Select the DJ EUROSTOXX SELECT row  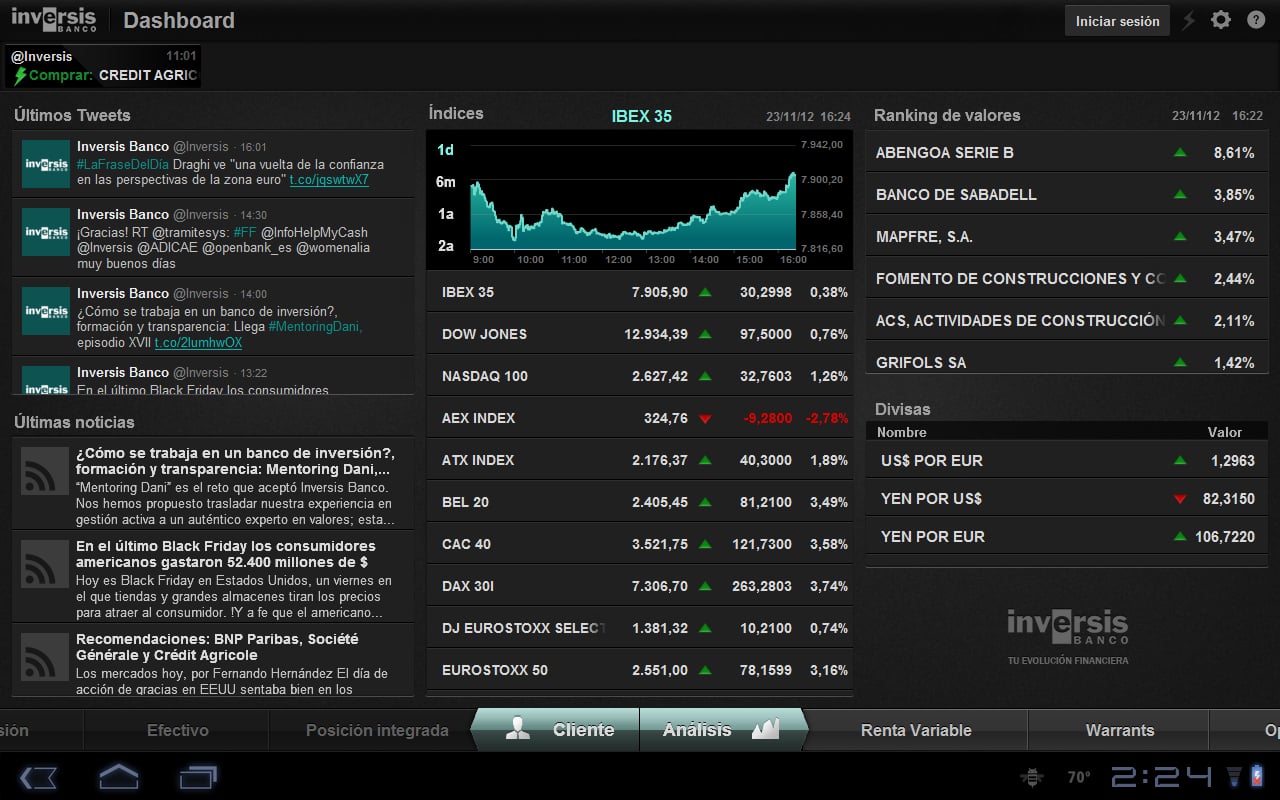(x=640, y=628)
